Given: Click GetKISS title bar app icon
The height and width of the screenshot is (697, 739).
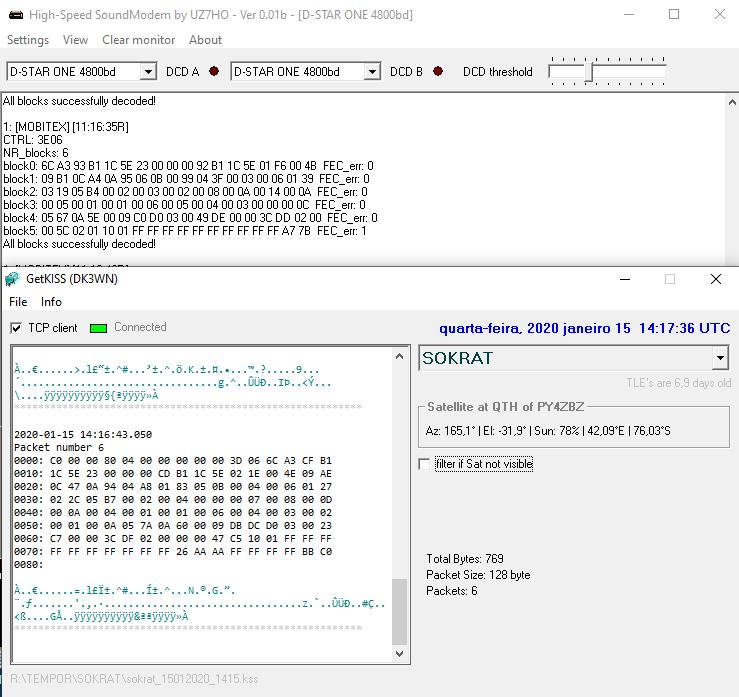Looking at the screenshot, I should click(x=12, y=279).
